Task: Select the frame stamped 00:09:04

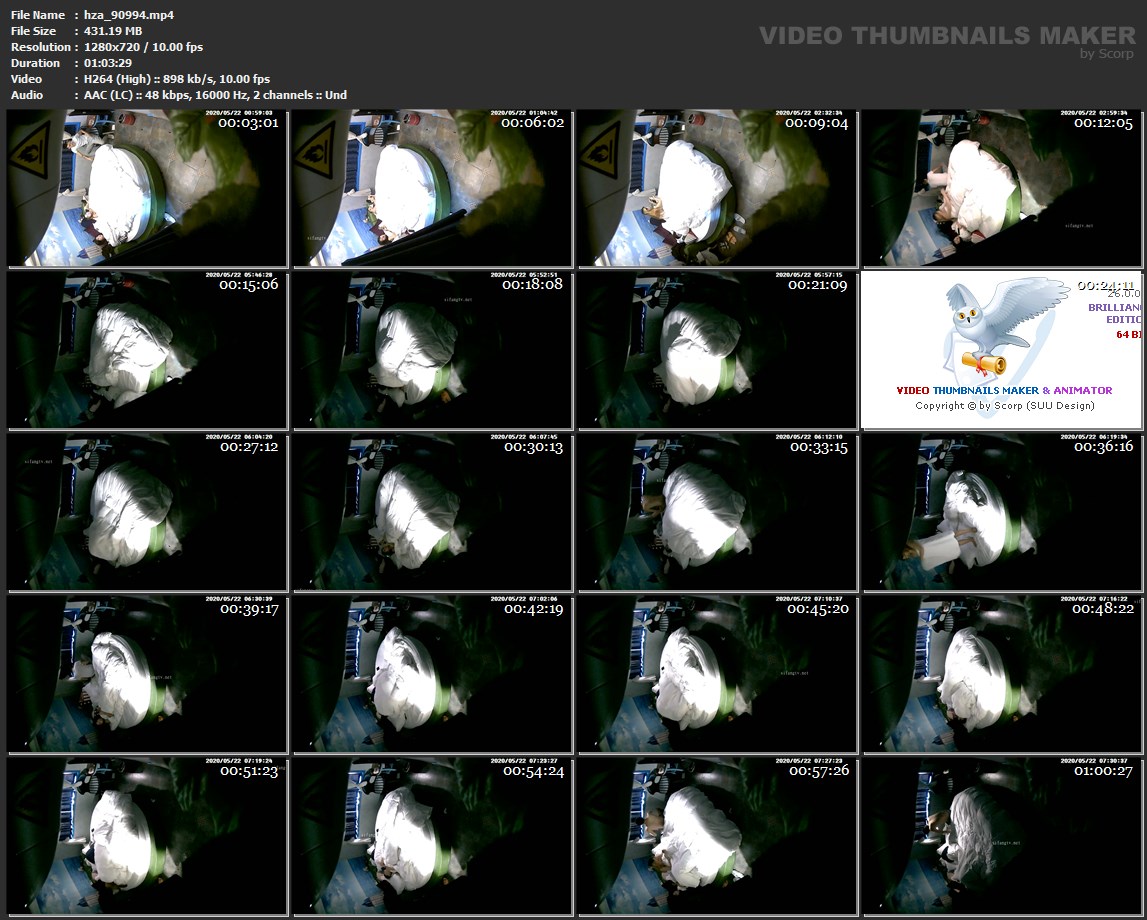Action: pyautogui.click(x=717, y=188)
